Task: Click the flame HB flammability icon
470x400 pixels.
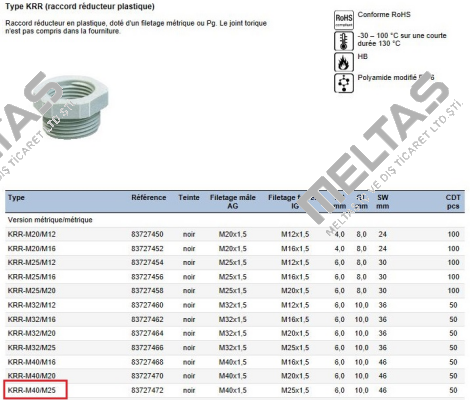Action: tap(344, 62)
